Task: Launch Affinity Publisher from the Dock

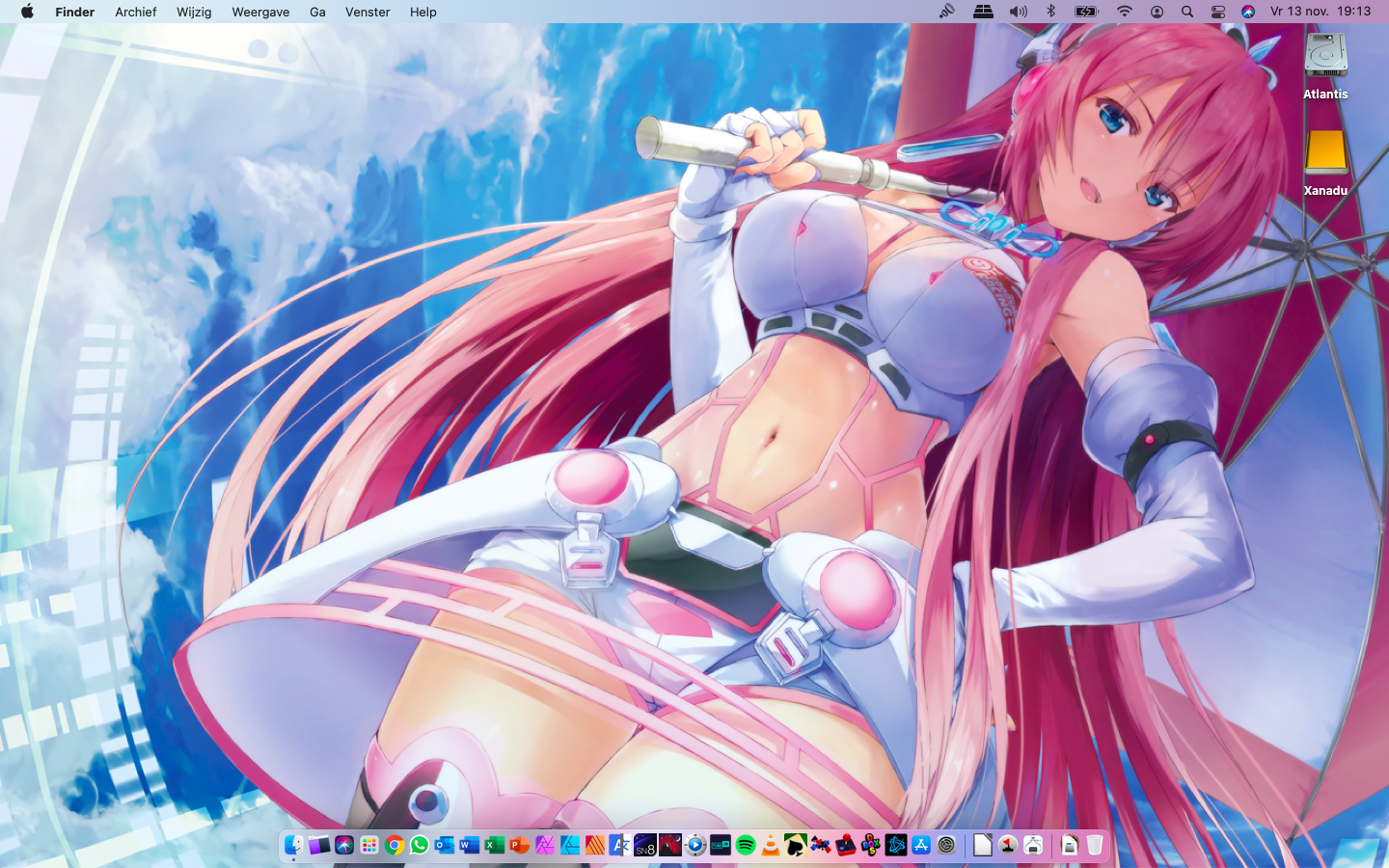Action: tap(595, 846)
